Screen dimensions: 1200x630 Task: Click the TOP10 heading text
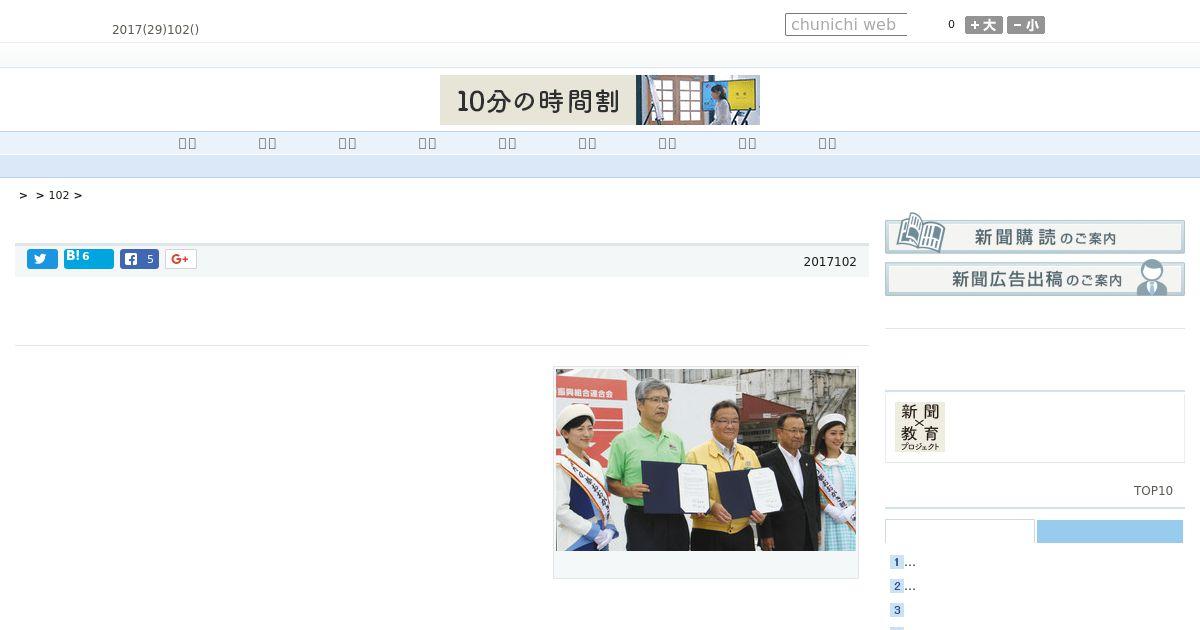(x=1153, y=491)
